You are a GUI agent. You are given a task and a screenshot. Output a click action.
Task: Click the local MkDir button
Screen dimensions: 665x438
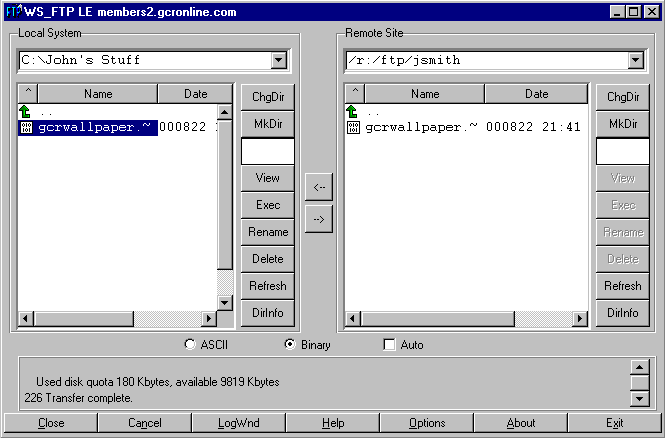268,124
